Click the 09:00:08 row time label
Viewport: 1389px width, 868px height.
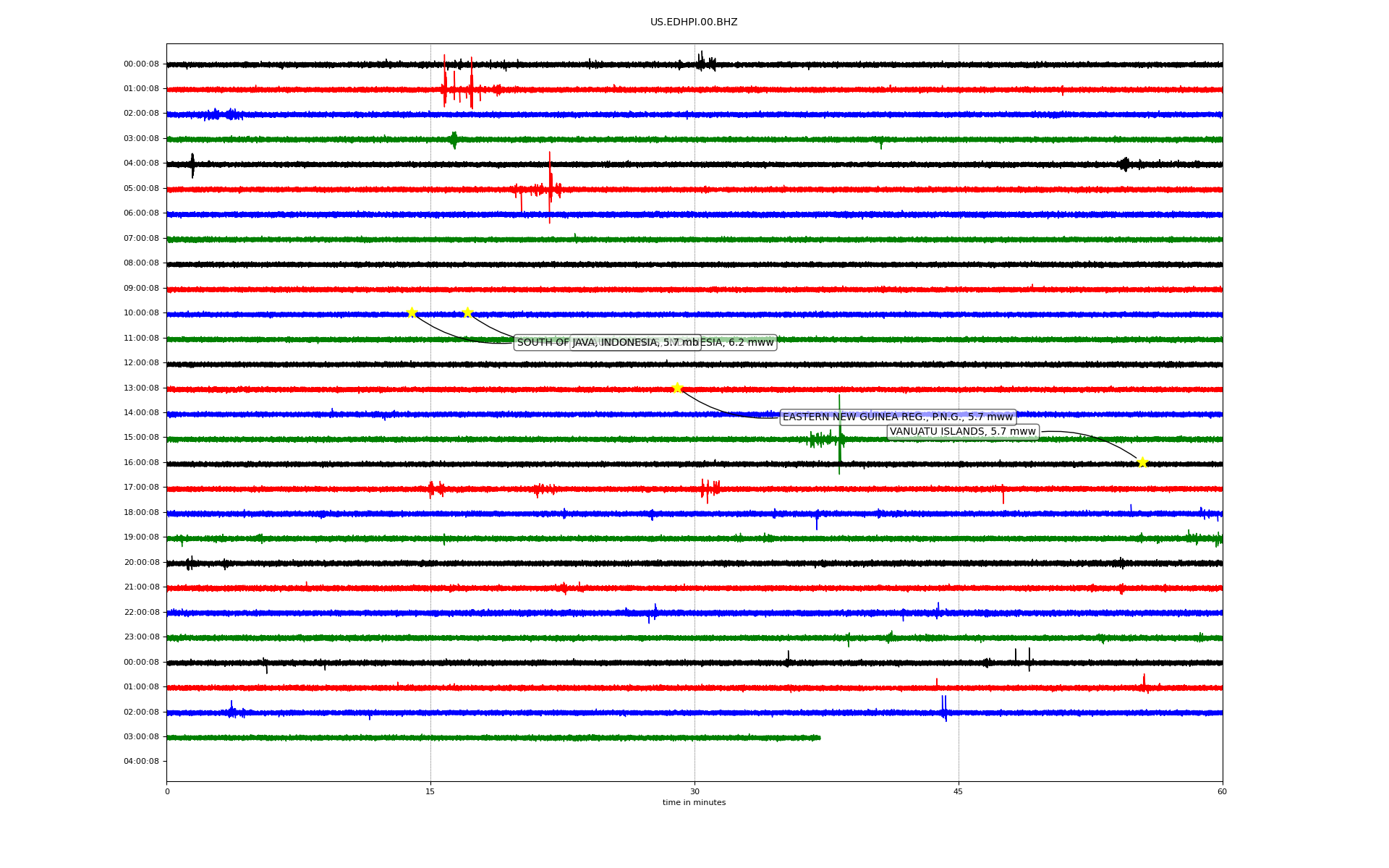click(x=141, y=289)
